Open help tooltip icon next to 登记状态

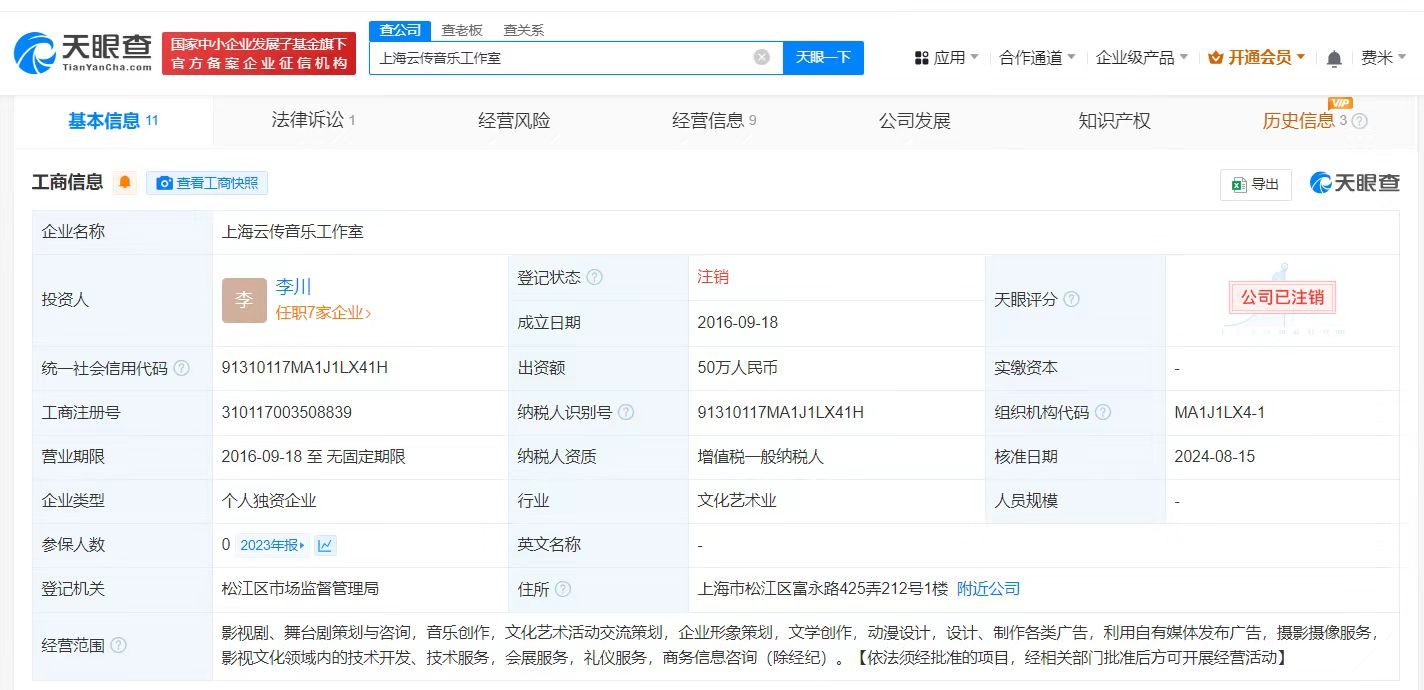point(597,277)
